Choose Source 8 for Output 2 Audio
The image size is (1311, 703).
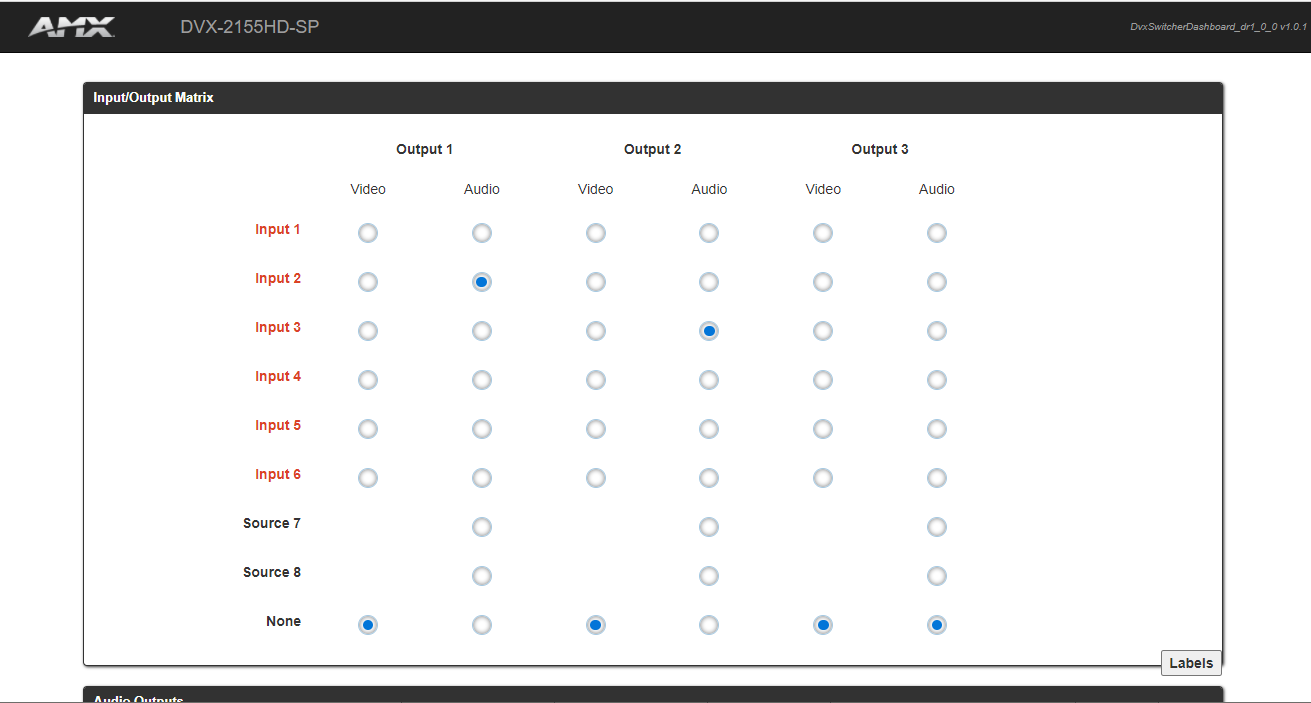[709, 576]
